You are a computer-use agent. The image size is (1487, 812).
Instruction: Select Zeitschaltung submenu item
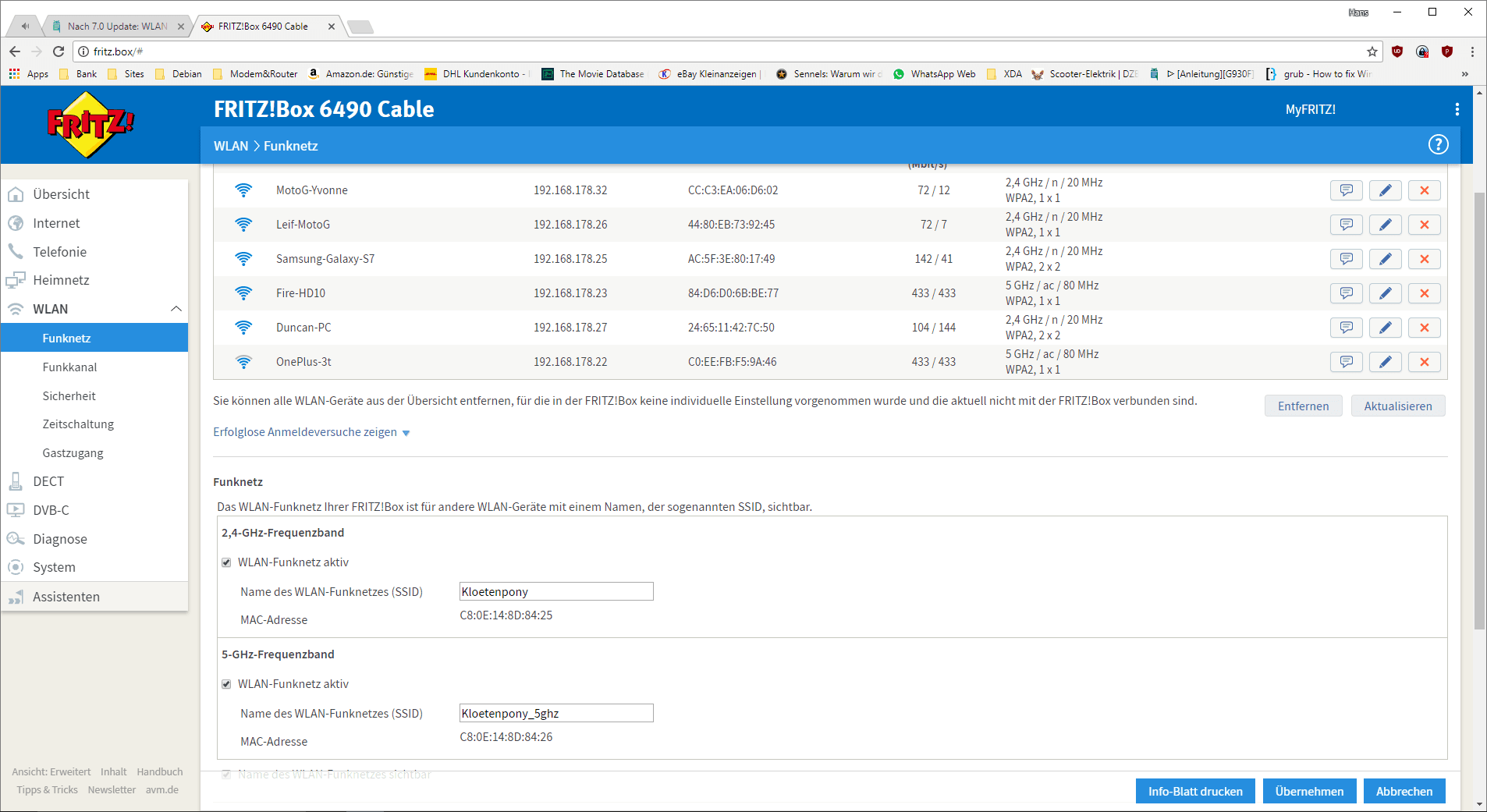point(94,424)
